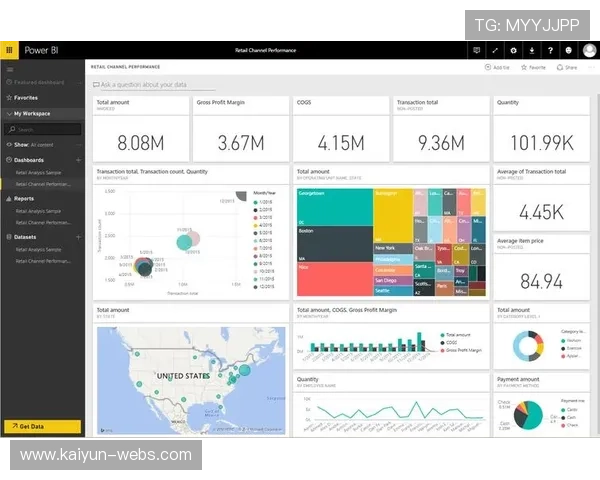Click the magnifier icon in sidebar search
The image size is (600, 480).
[x=12, y=129]
